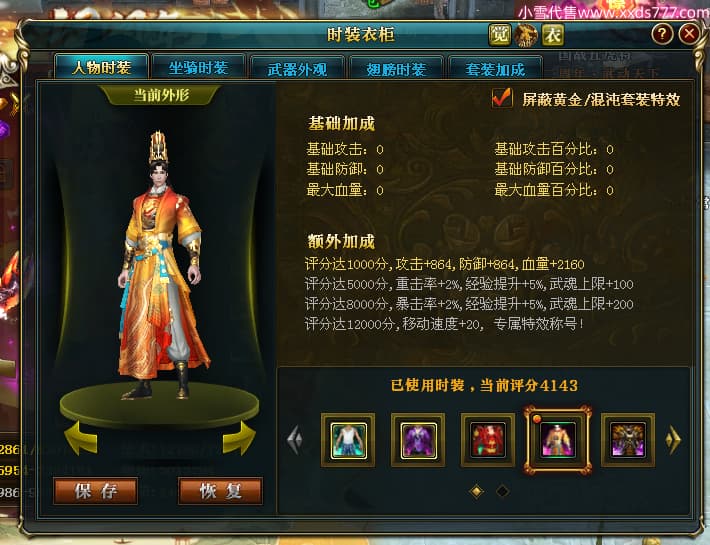This screenshot has height=545, width=710.
Task: Select the white tank top costume icon
Action: click(x=348, y=440)
